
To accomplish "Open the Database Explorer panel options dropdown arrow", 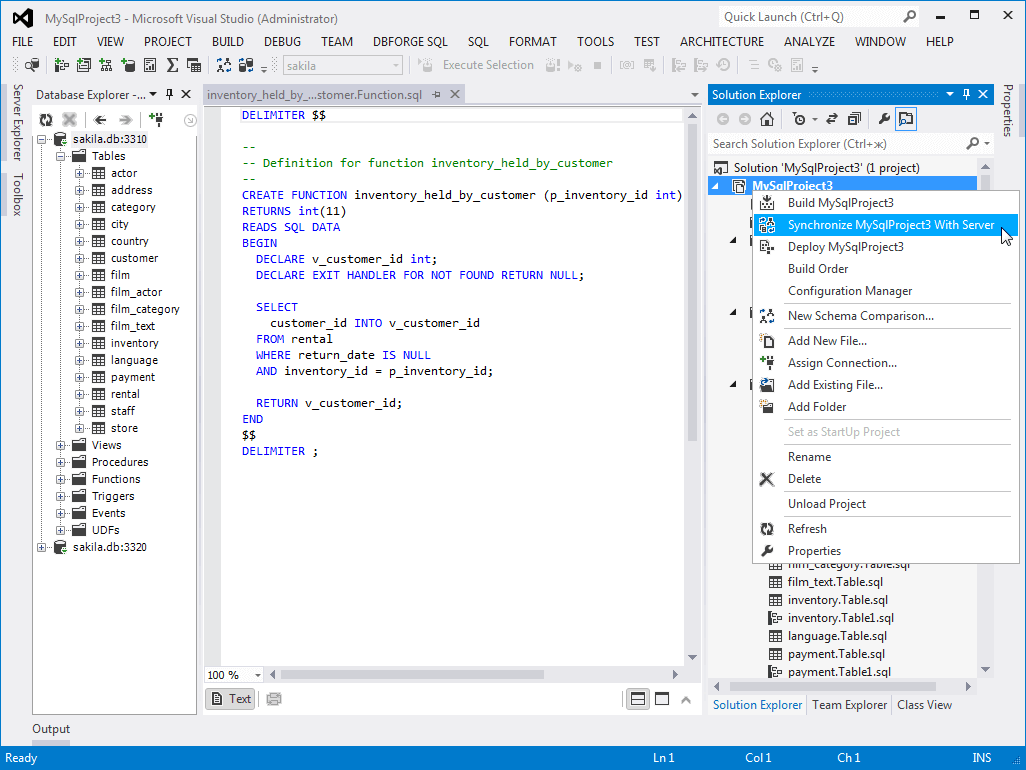I will [x=153, y=94].
